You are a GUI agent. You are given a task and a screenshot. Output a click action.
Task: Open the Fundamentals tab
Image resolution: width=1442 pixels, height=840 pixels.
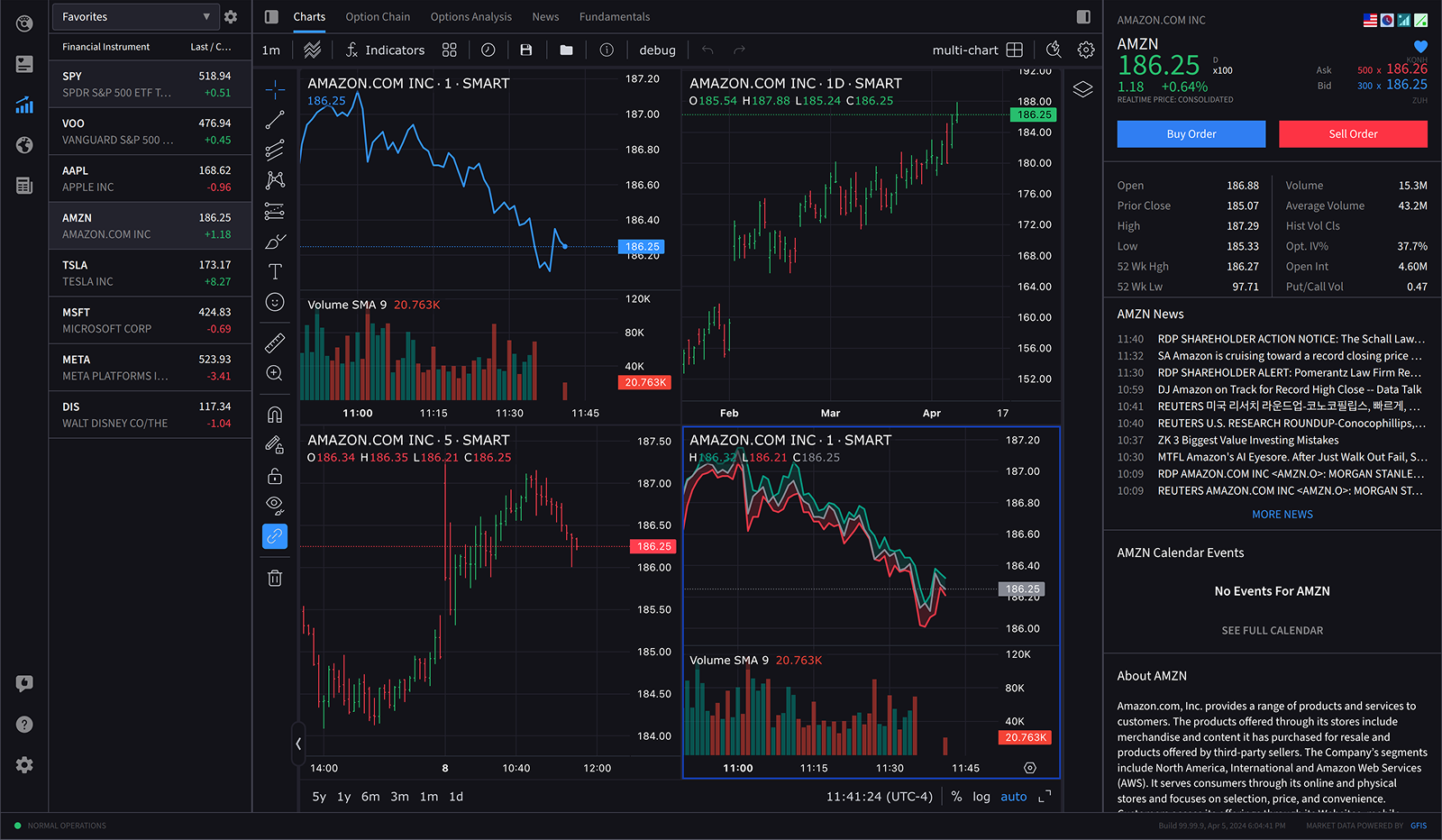pos(614,17)
